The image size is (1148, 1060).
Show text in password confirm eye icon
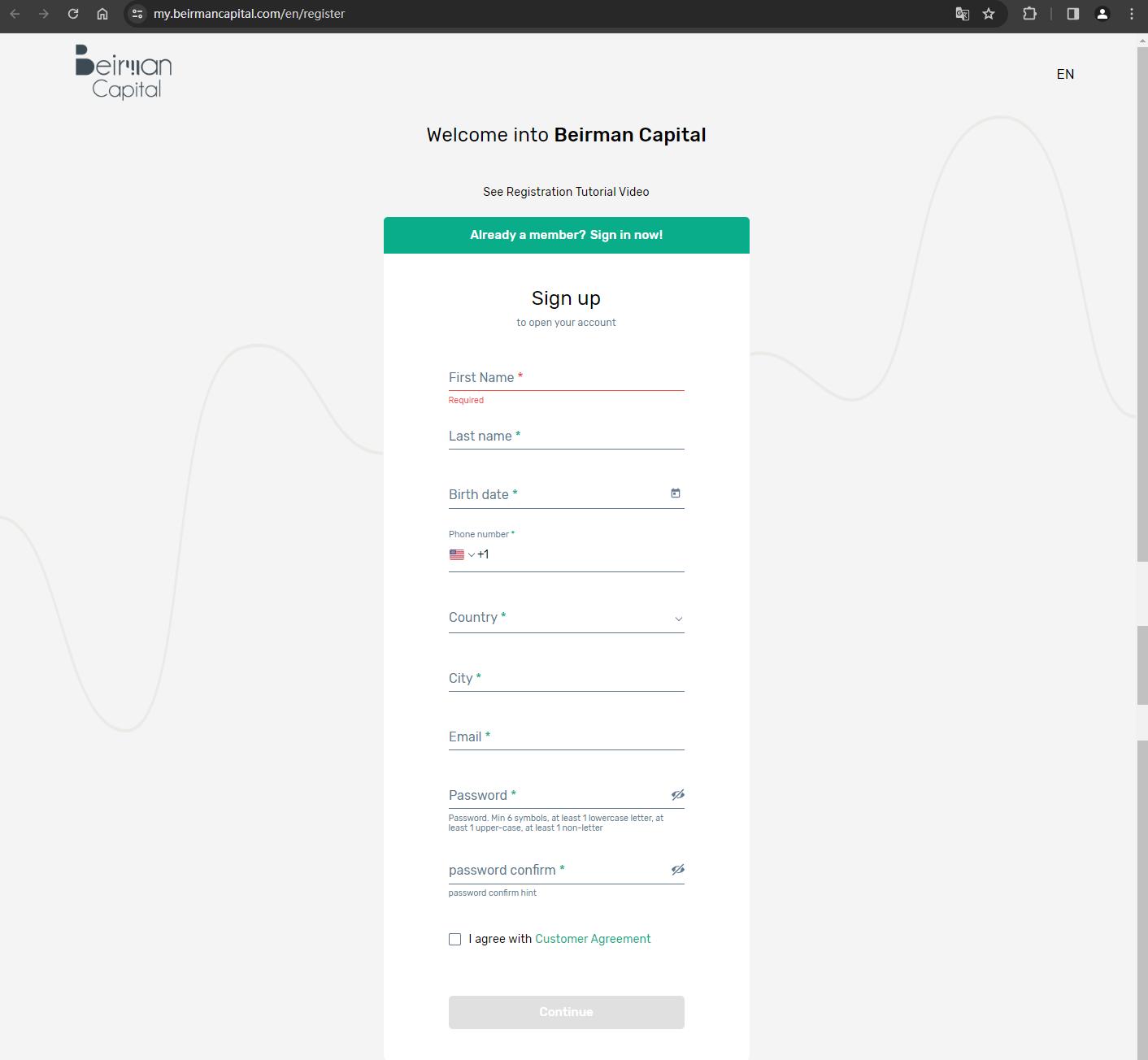(x=677, y=870)
